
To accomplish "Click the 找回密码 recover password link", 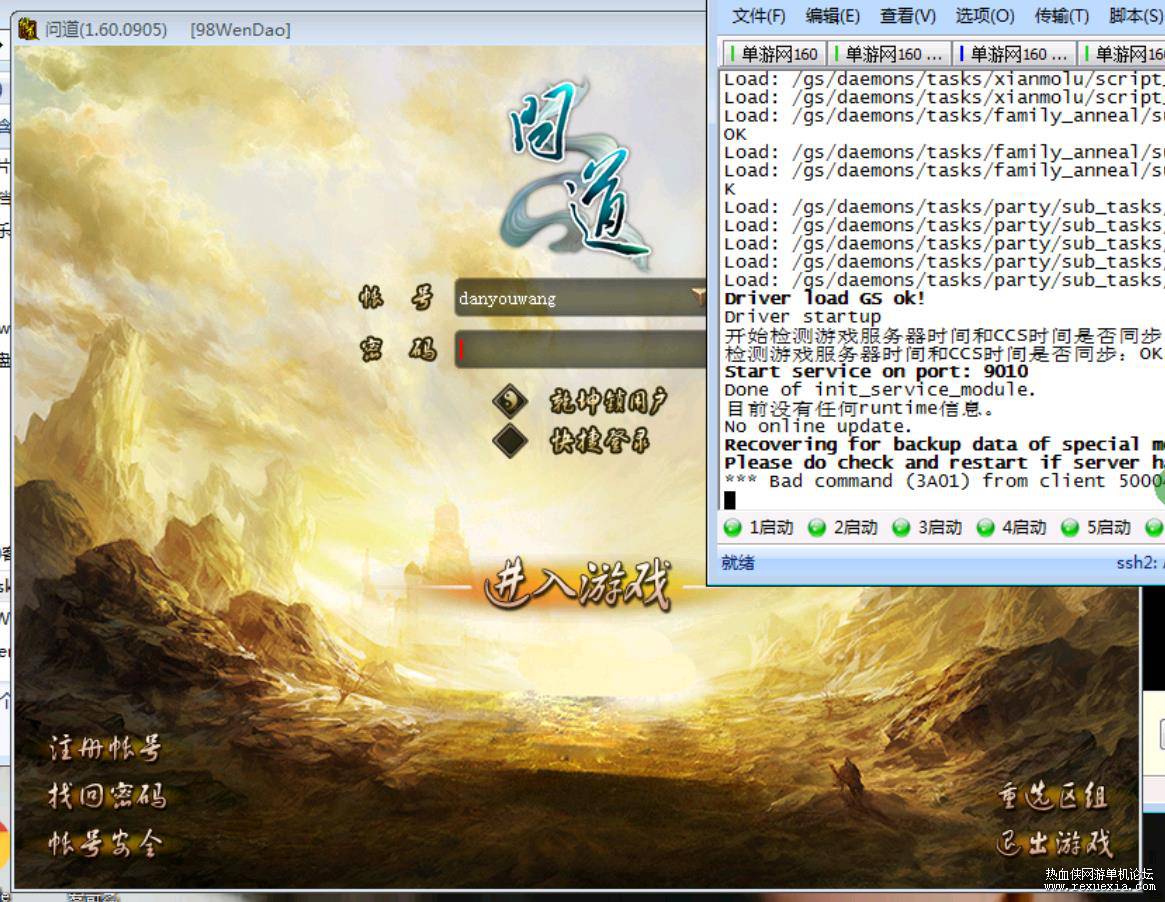I will 106,796.
